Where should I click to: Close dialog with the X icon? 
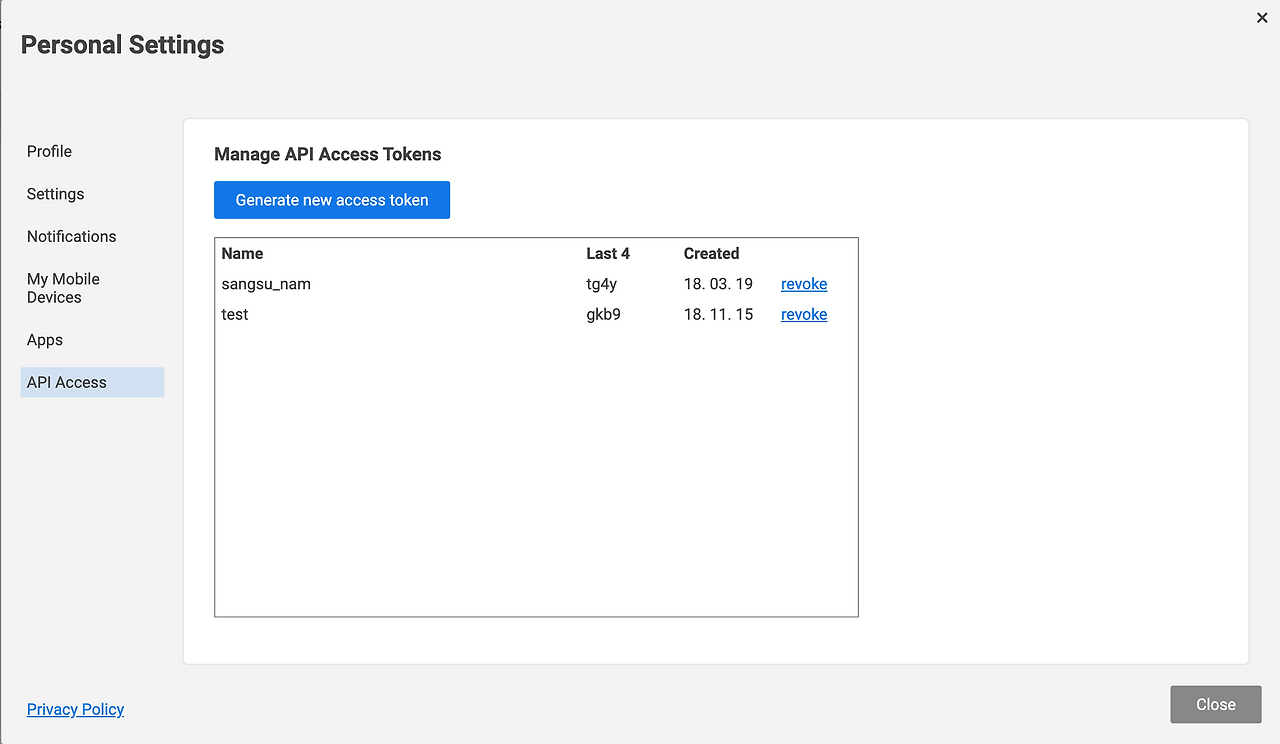[1262, 18]
